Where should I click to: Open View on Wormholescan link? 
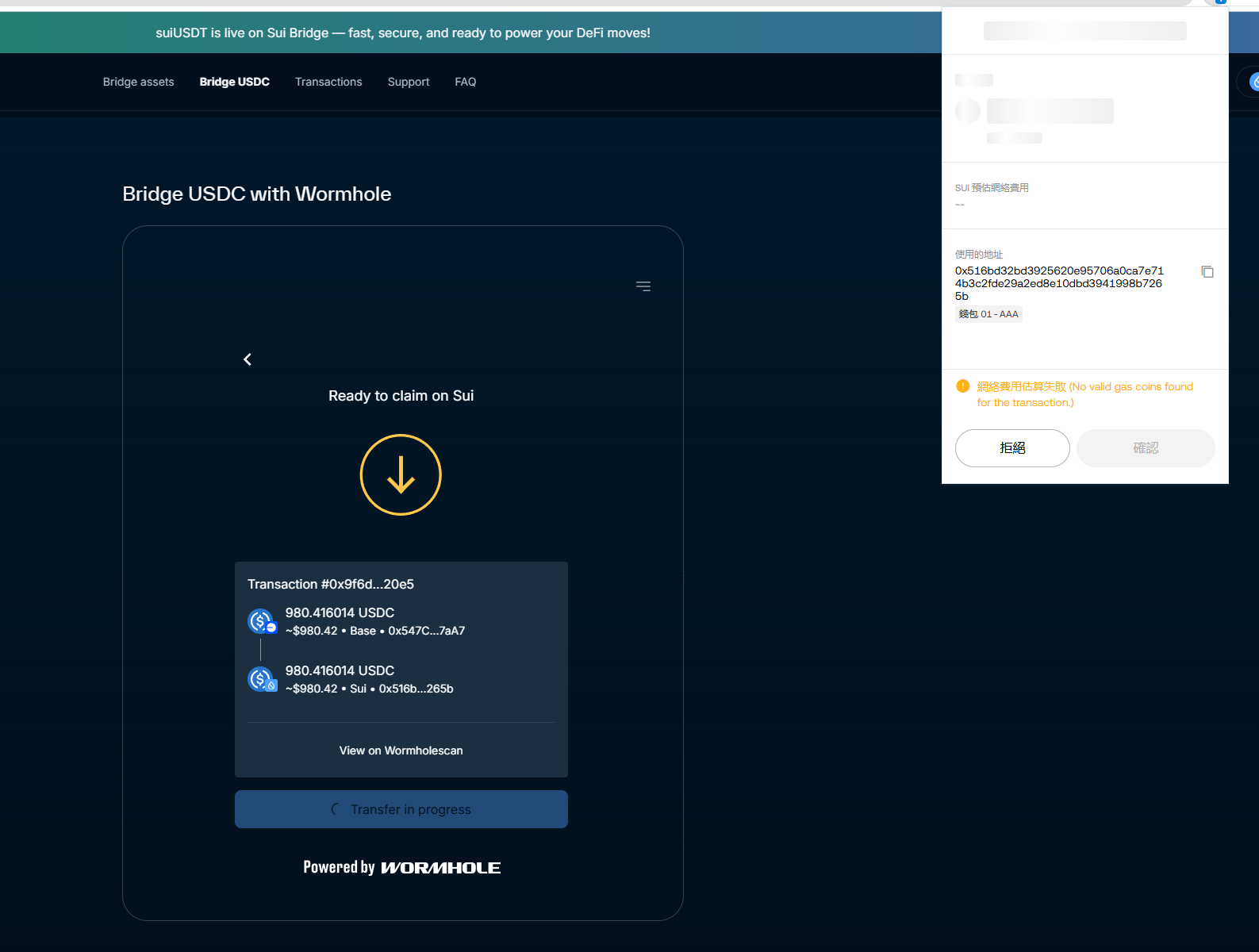pos(401,750)
